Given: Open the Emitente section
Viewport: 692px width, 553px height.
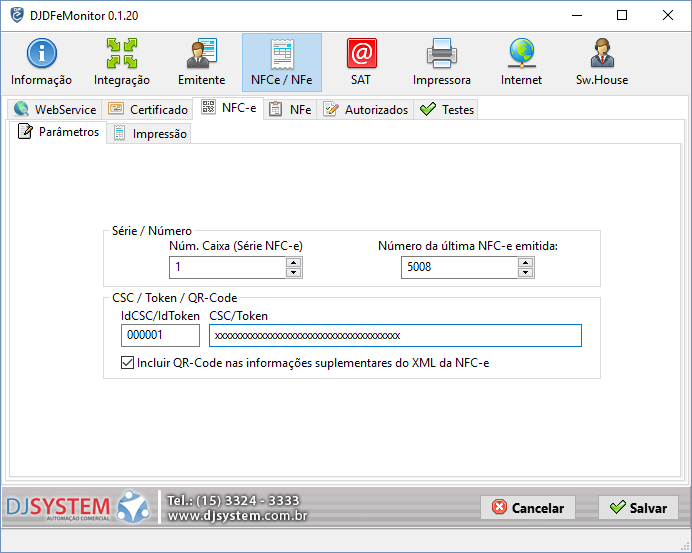Looking at the screenshot, I should coord(202,62).
